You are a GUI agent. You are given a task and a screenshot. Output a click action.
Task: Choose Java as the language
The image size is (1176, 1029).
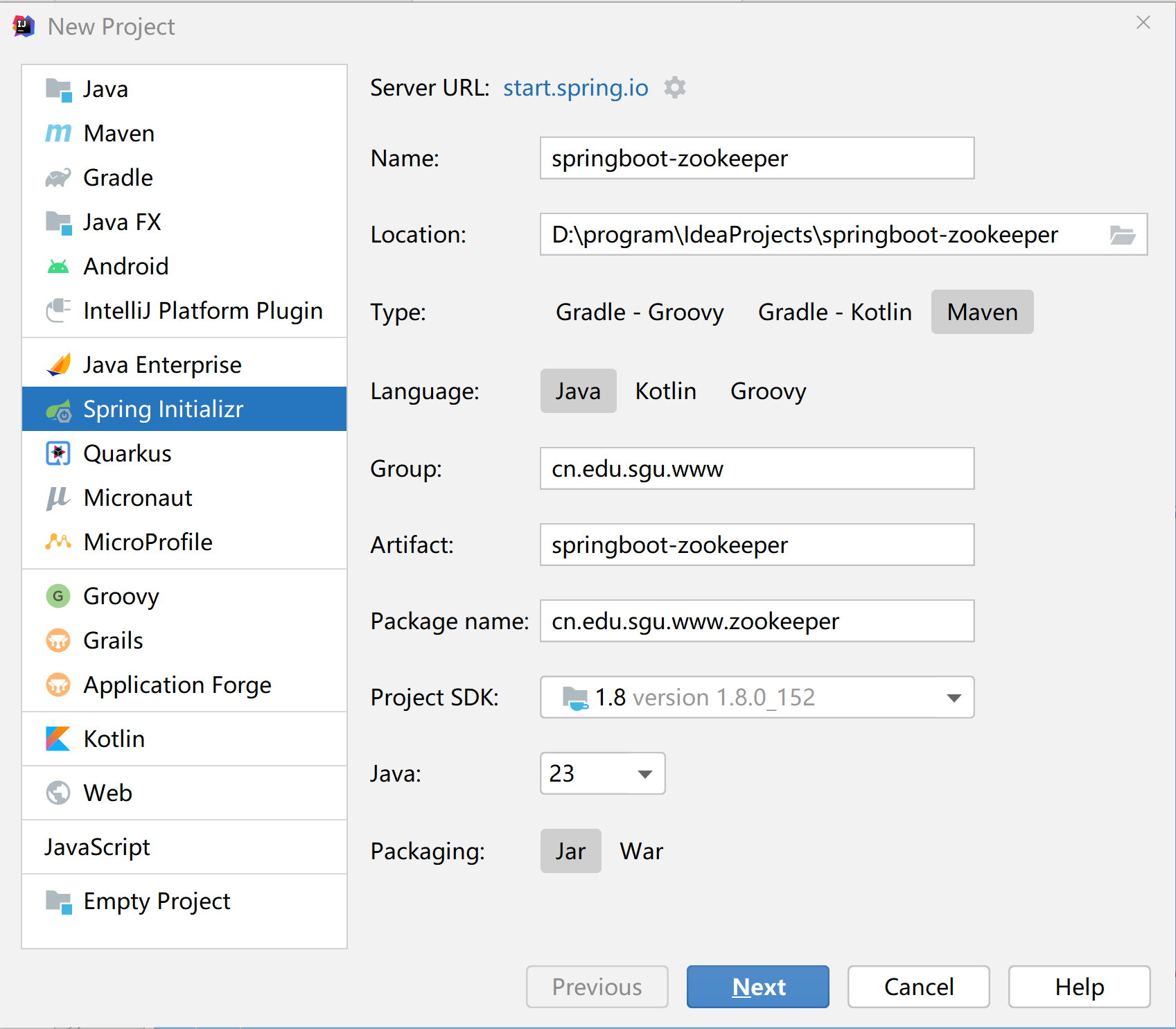578,391
